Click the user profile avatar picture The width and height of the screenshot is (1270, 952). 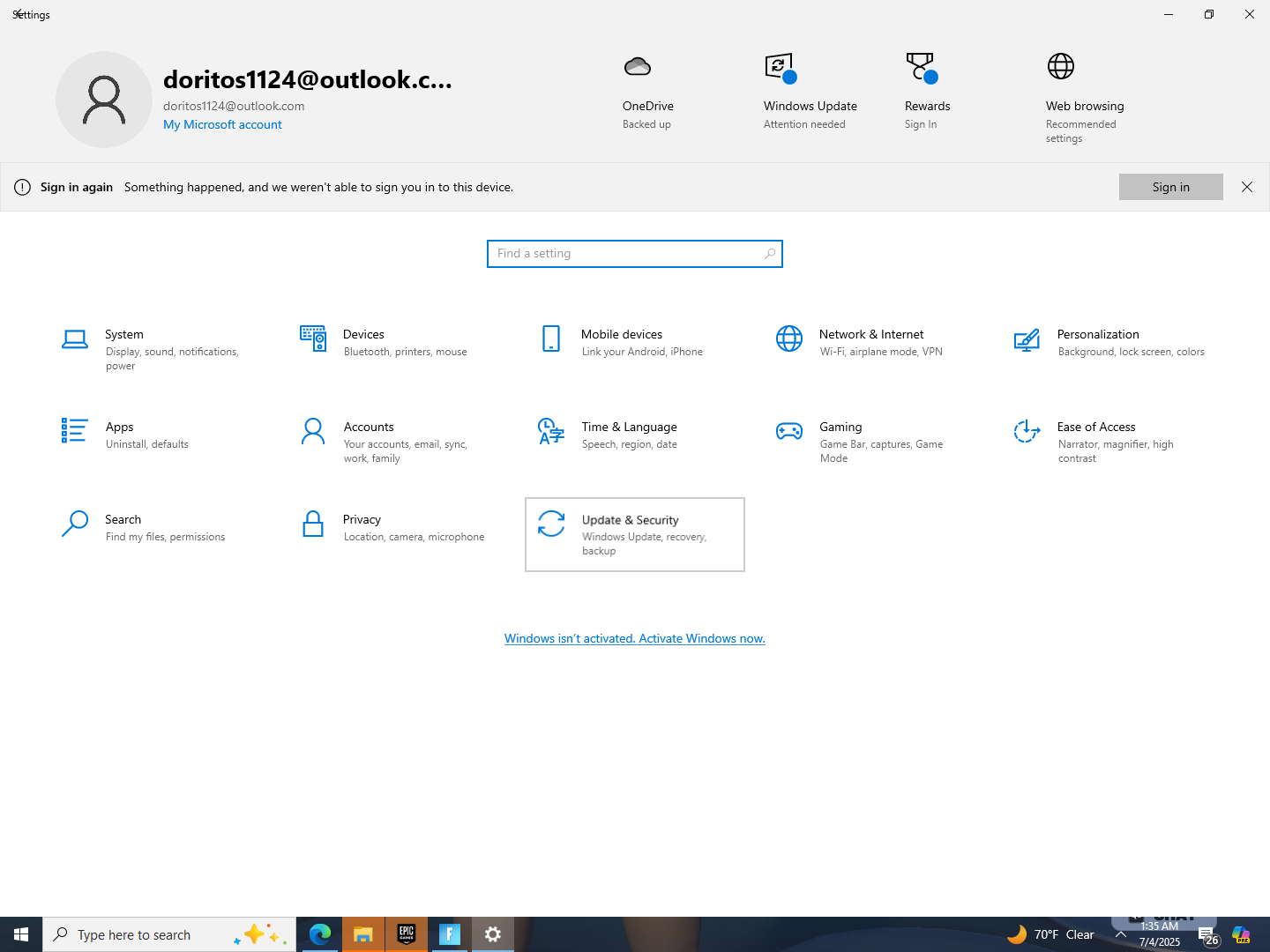[104, 100]
